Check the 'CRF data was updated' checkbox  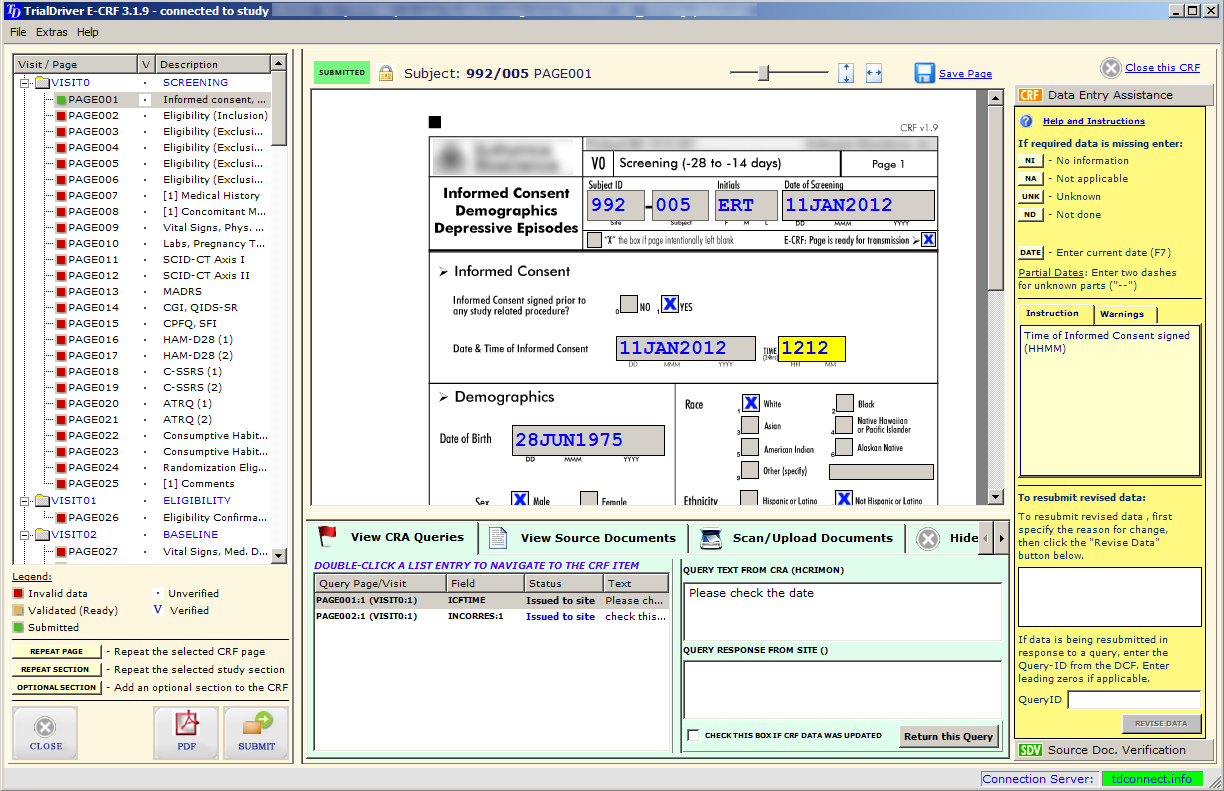pos(693,736)
